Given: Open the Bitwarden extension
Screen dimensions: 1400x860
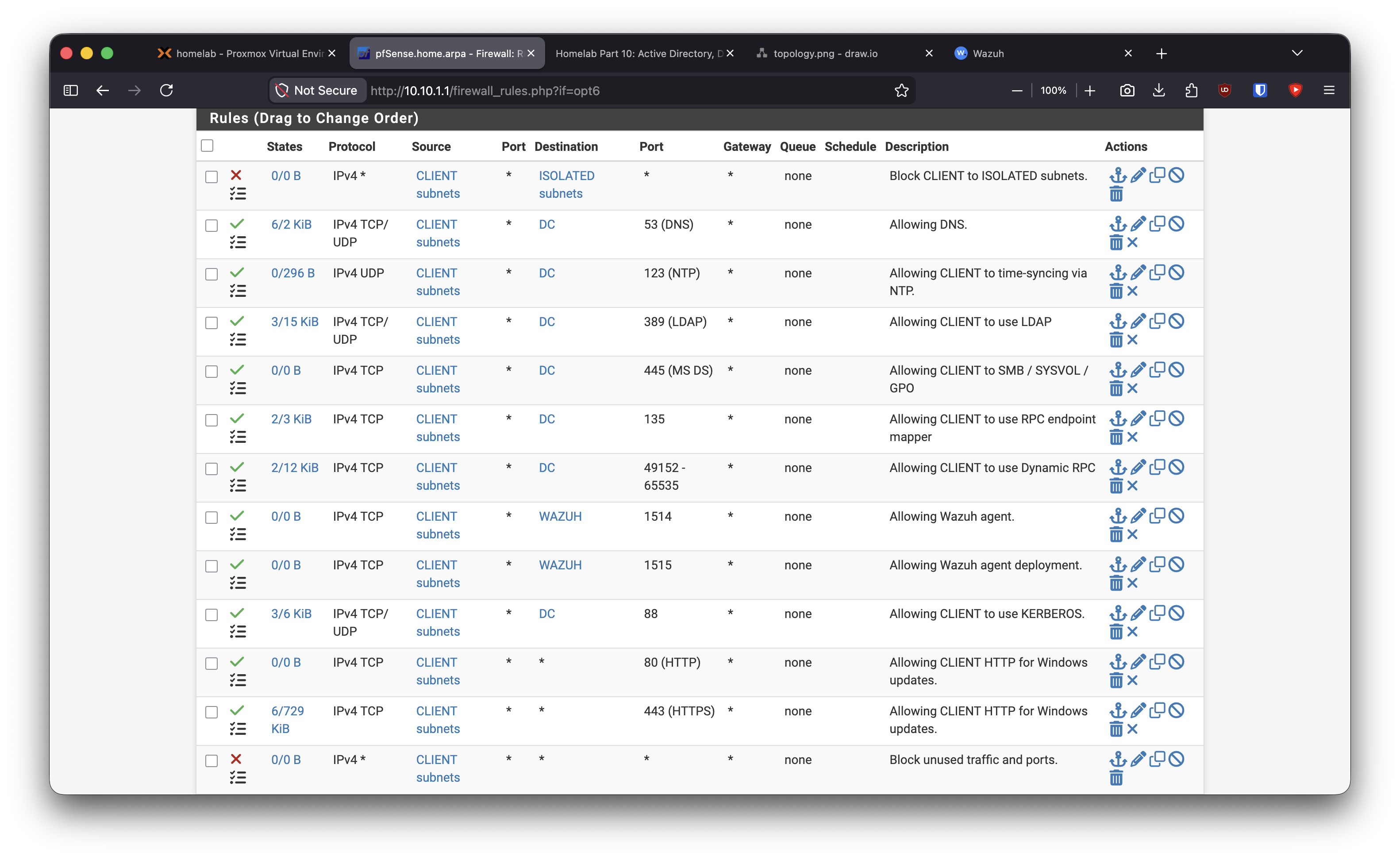Looking at the screenshot, I should pos(1259,90).
